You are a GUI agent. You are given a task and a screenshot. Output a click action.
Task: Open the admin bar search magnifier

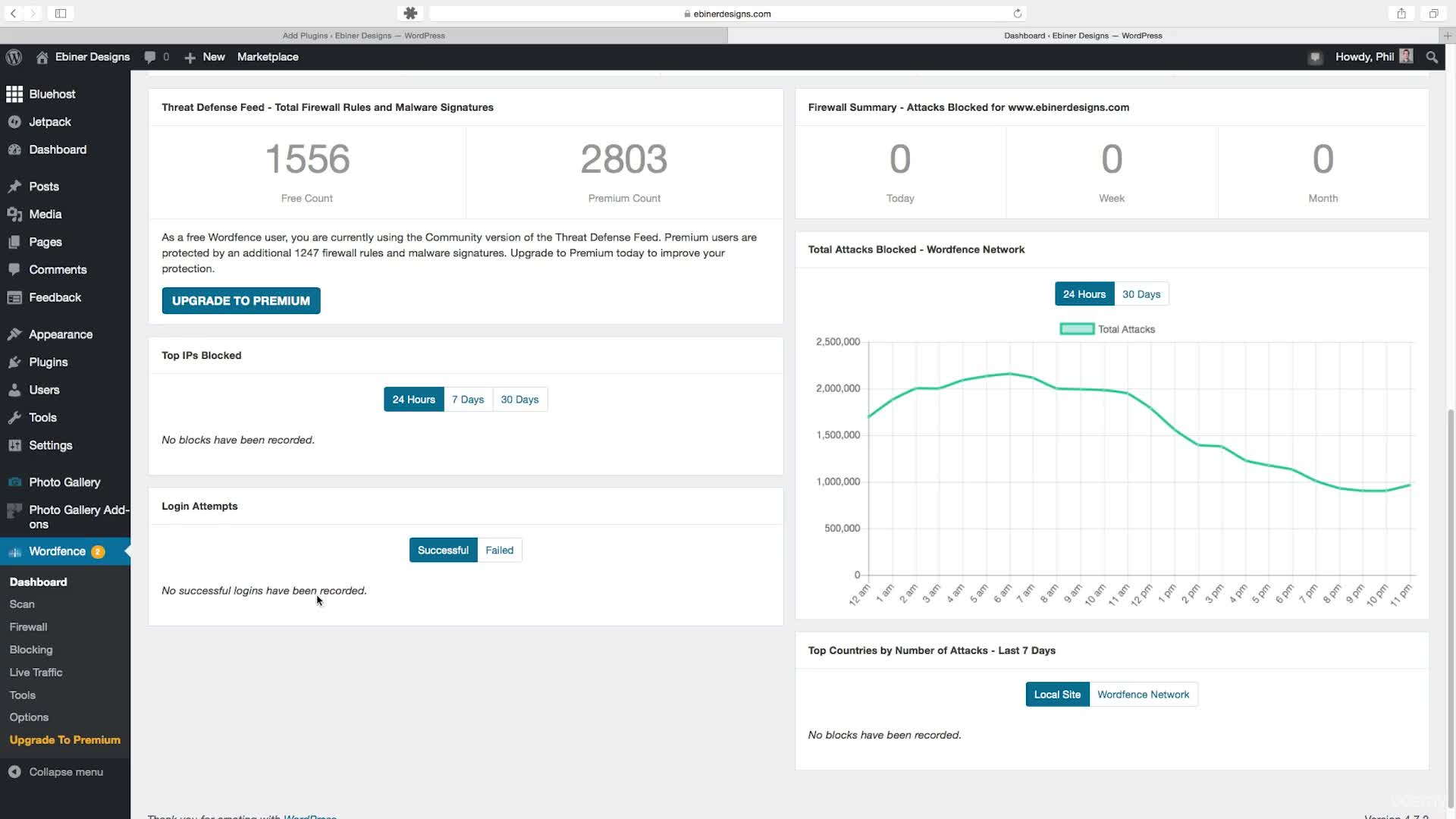(1432, 57)
